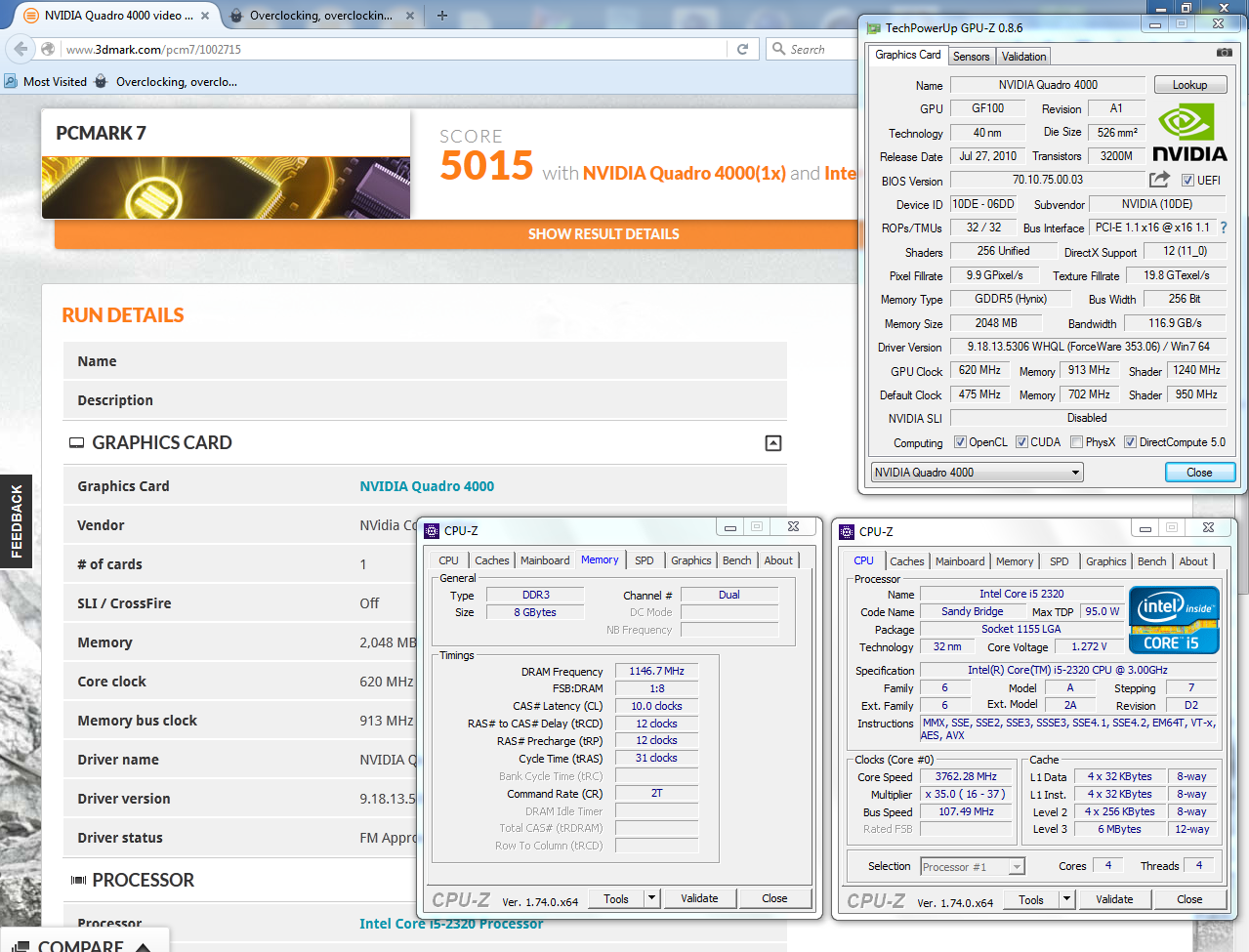This screenshot has height=952, width=1249.
Task: Select the Memory tab in CPU-Z CPU window
Action: coord(1015,561)
